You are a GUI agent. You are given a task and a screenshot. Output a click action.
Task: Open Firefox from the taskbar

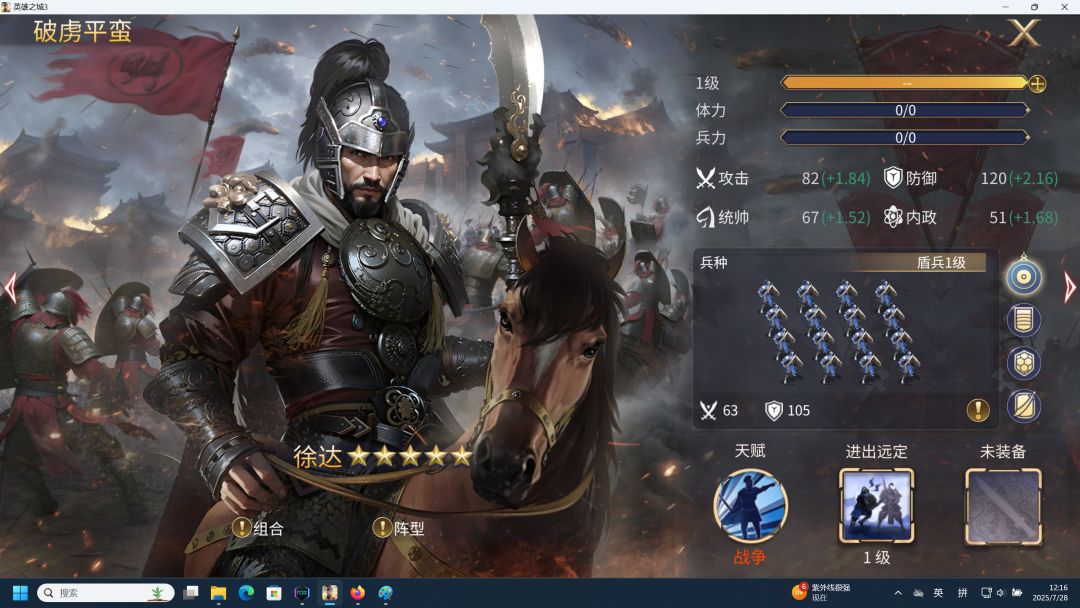(x=357, y=593)
